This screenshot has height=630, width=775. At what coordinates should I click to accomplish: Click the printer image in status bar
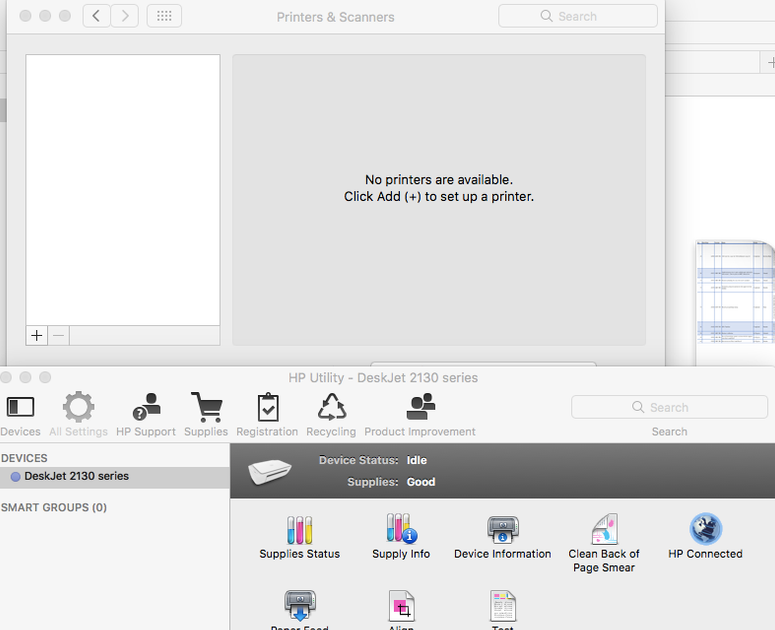coord(269,471)
